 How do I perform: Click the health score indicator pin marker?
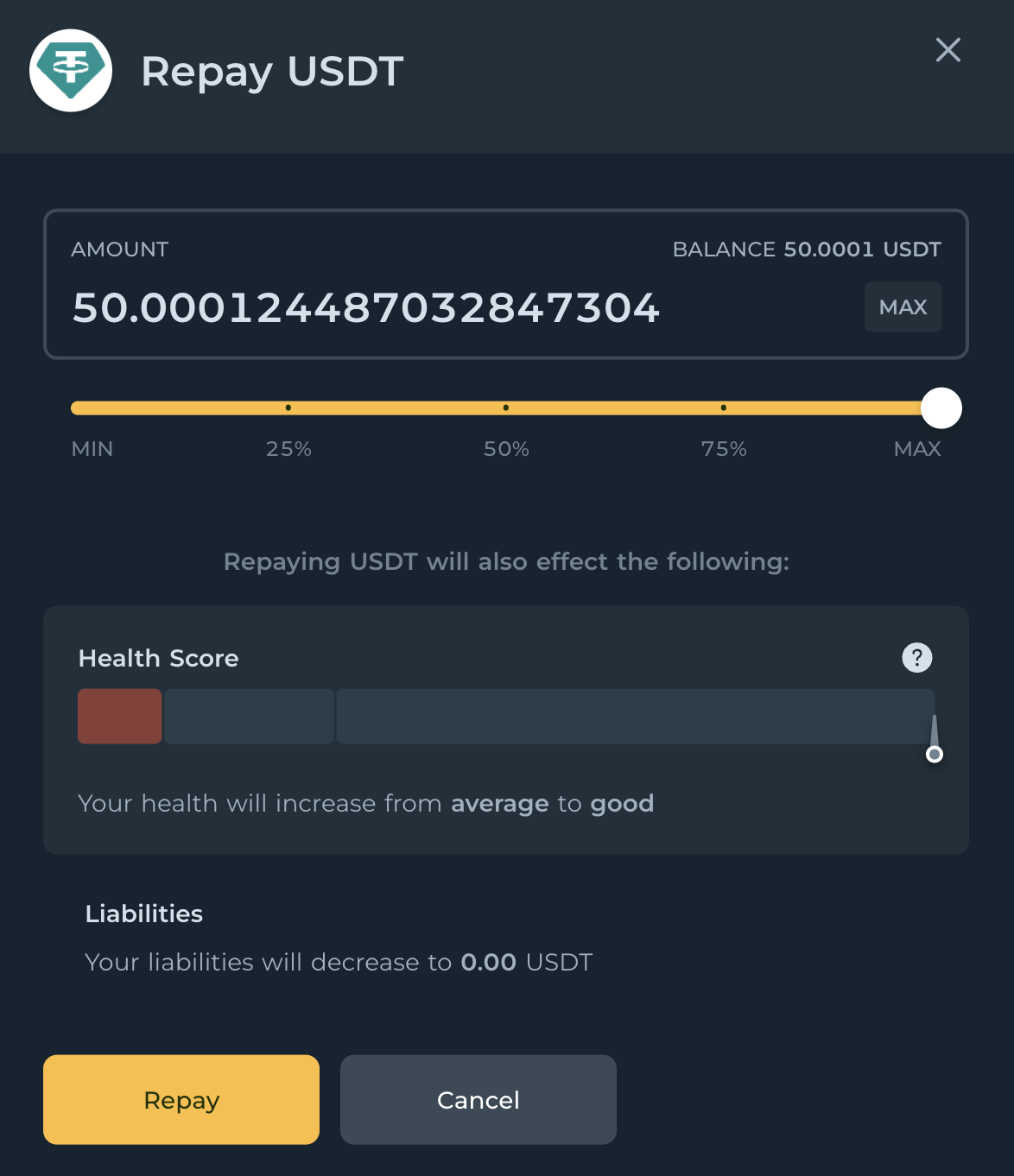(x=934, y=754)
